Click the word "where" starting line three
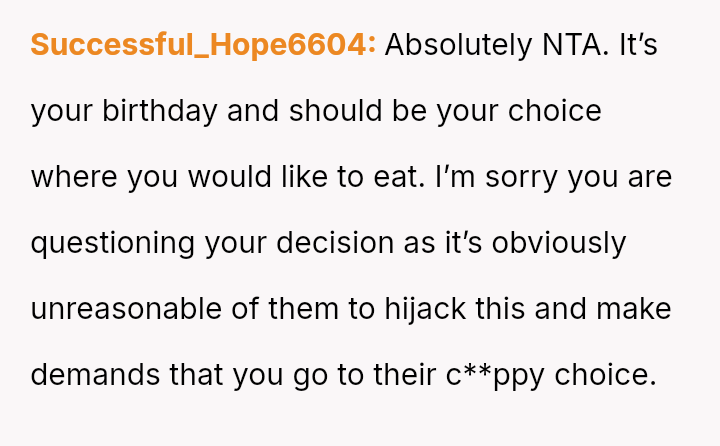 [74, 177]
